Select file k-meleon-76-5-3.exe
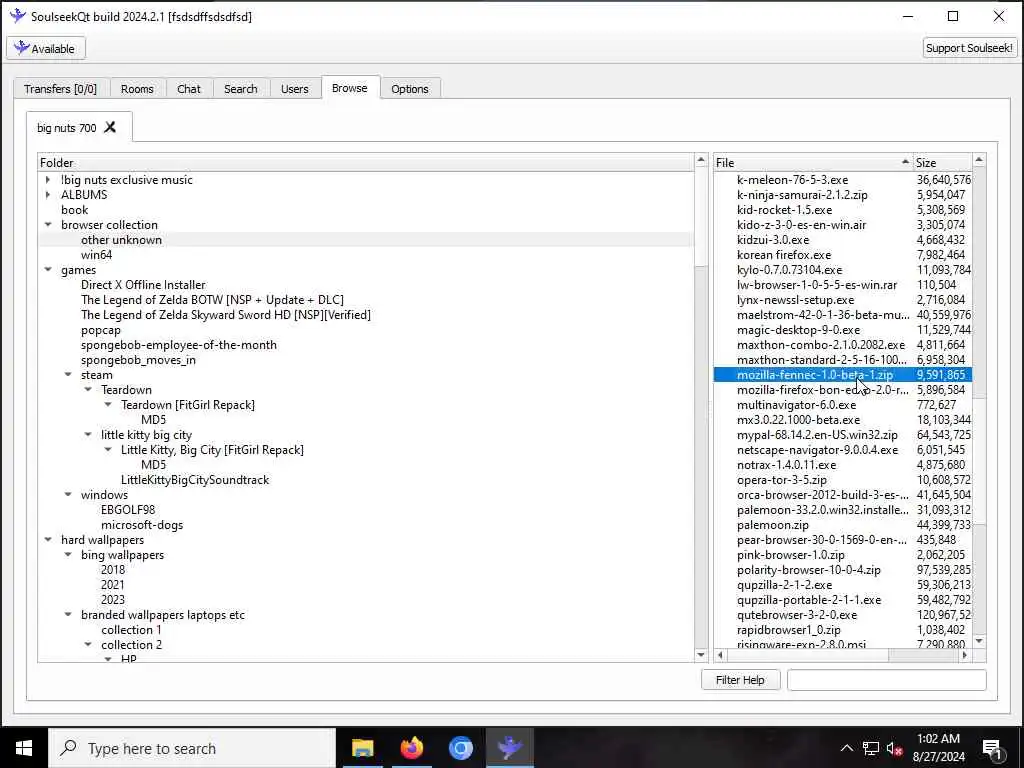The image size is (1024, 768). coord(792,180)
